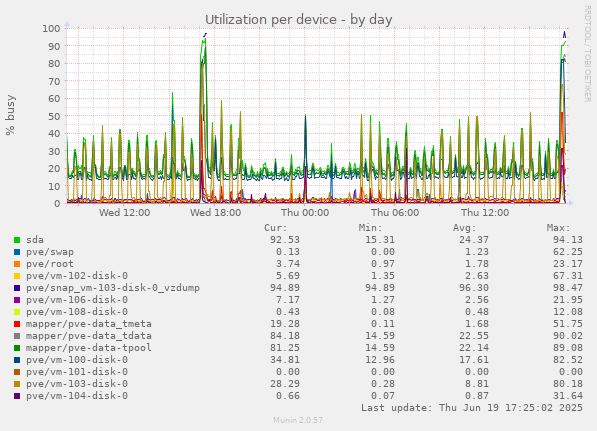Click the 50 y-axis tick label
597x431 pixels.
pos(54,116)
